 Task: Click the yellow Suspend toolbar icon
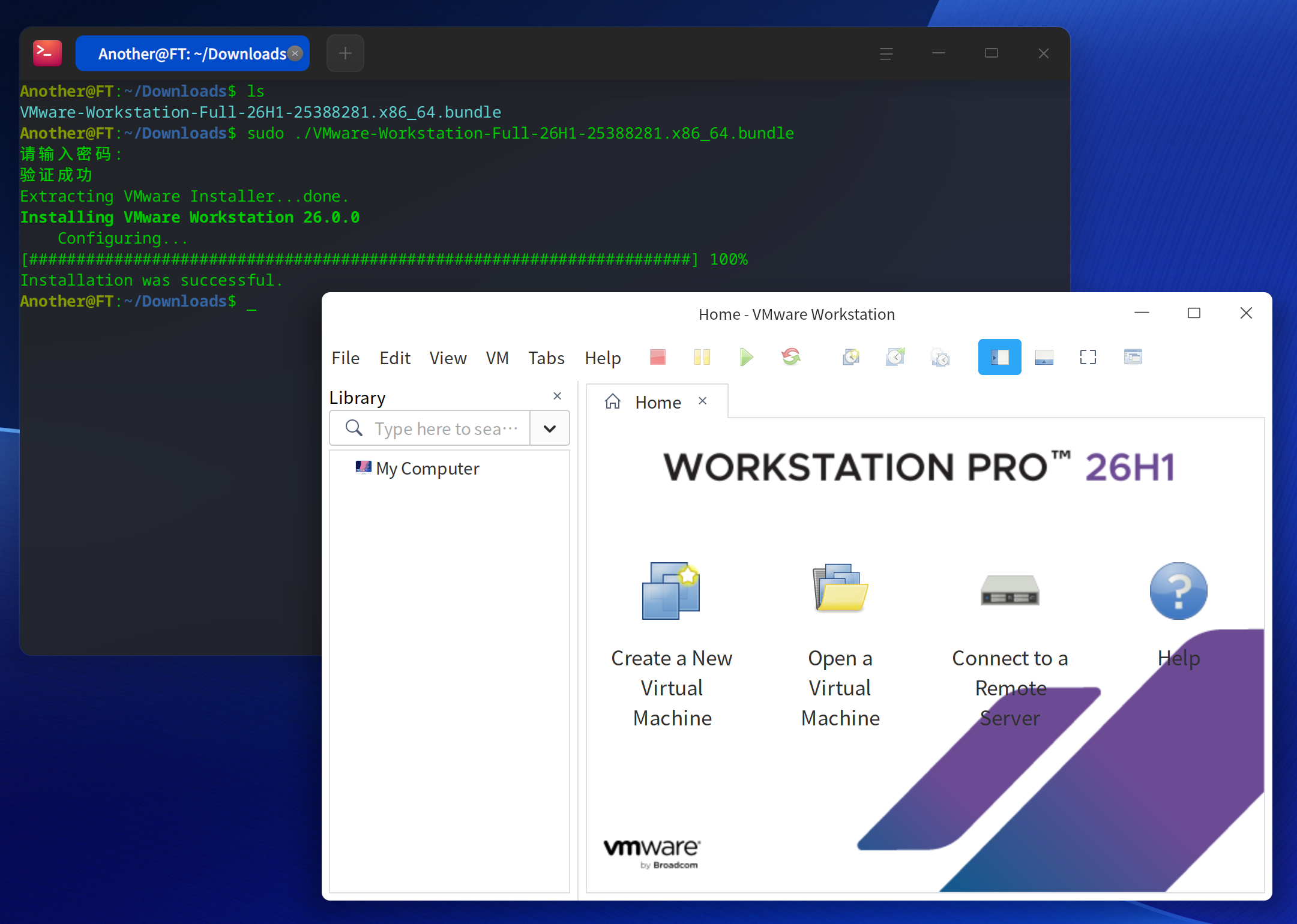coord(702,358)
